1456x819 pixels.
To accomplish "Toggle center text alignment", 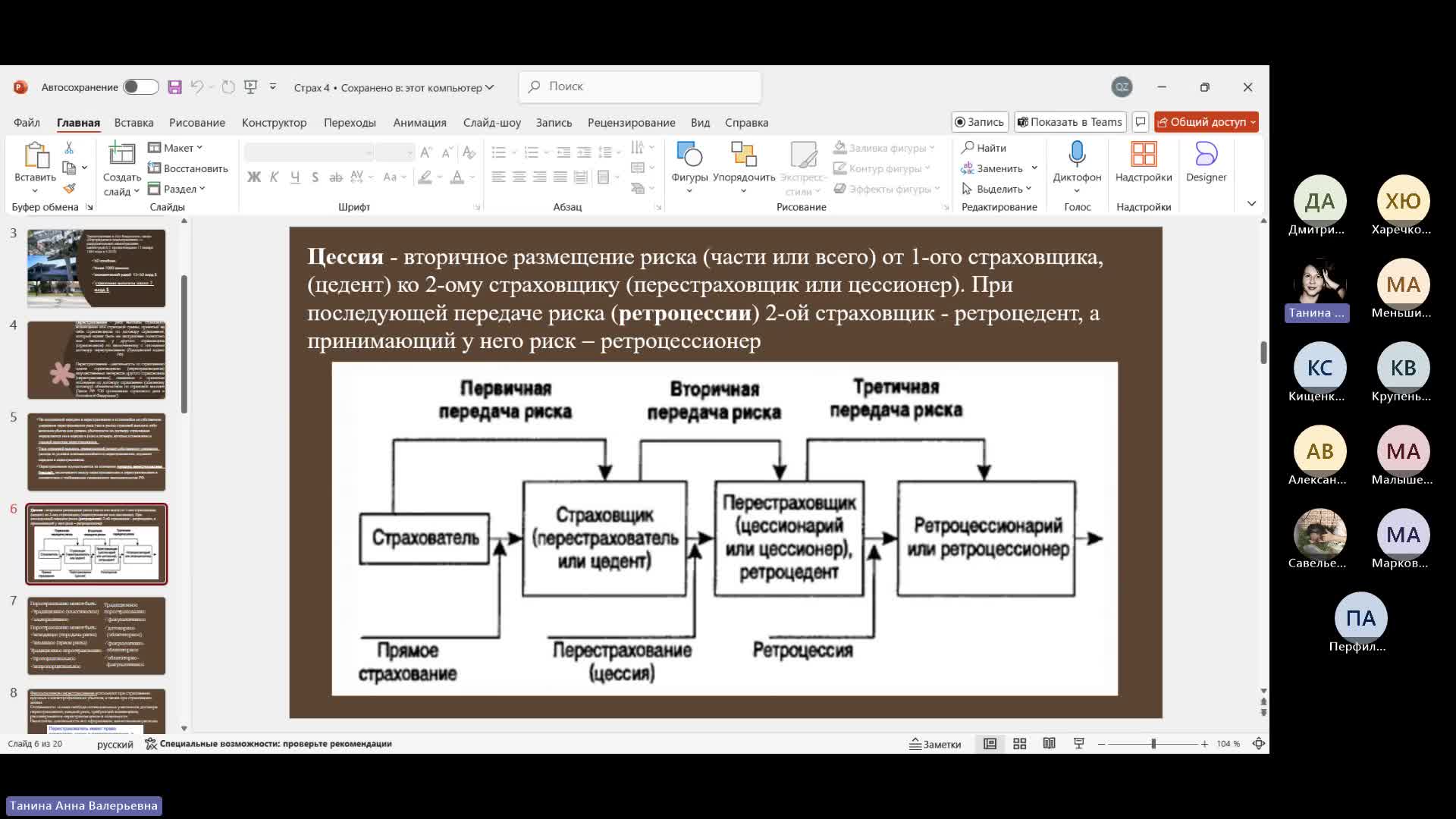I will [519, 177].
